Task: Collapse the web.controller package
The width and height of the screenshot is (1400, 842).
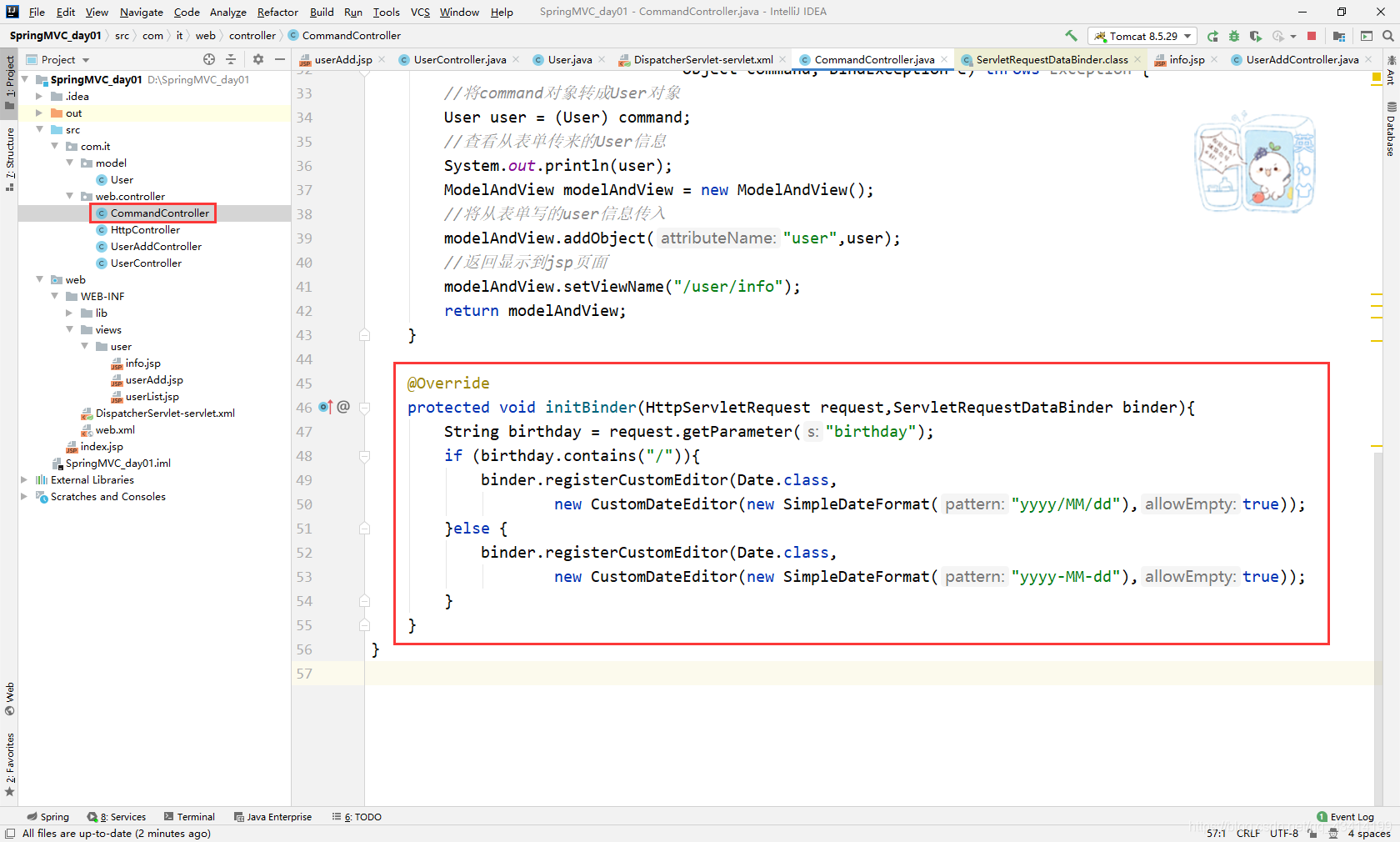Action: [69, 196]
